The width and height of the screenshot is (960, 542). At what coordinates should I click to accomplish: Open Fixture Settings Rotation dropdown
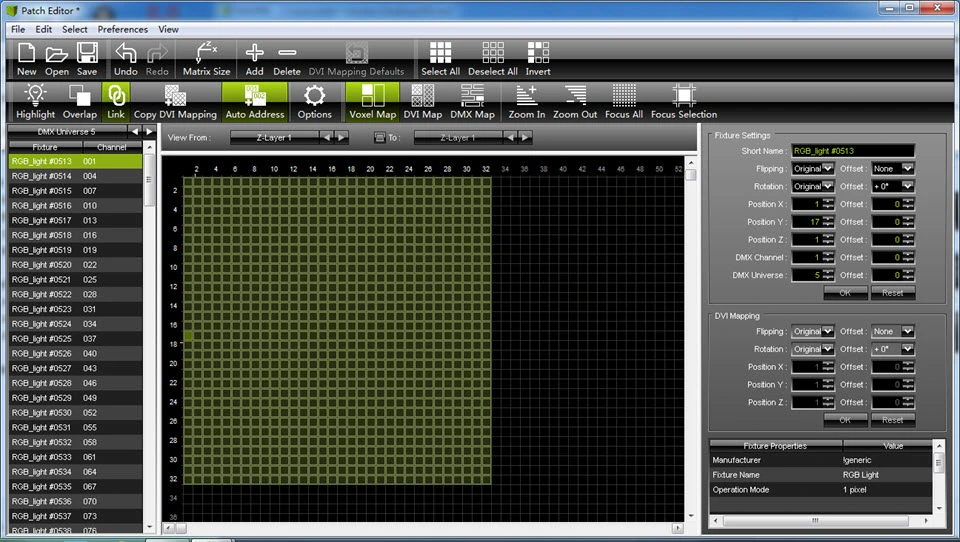812,186
